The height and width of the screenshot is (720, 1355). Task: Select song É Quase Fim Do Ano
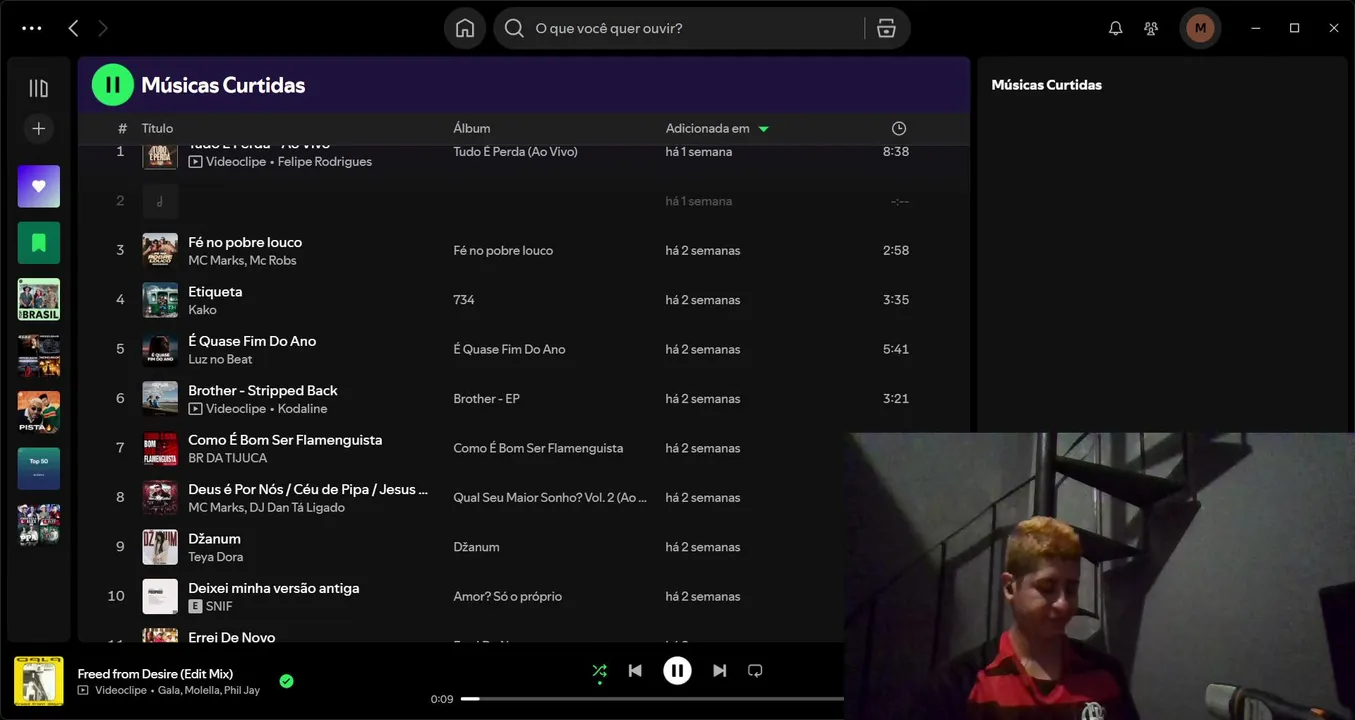click(252, 340)
